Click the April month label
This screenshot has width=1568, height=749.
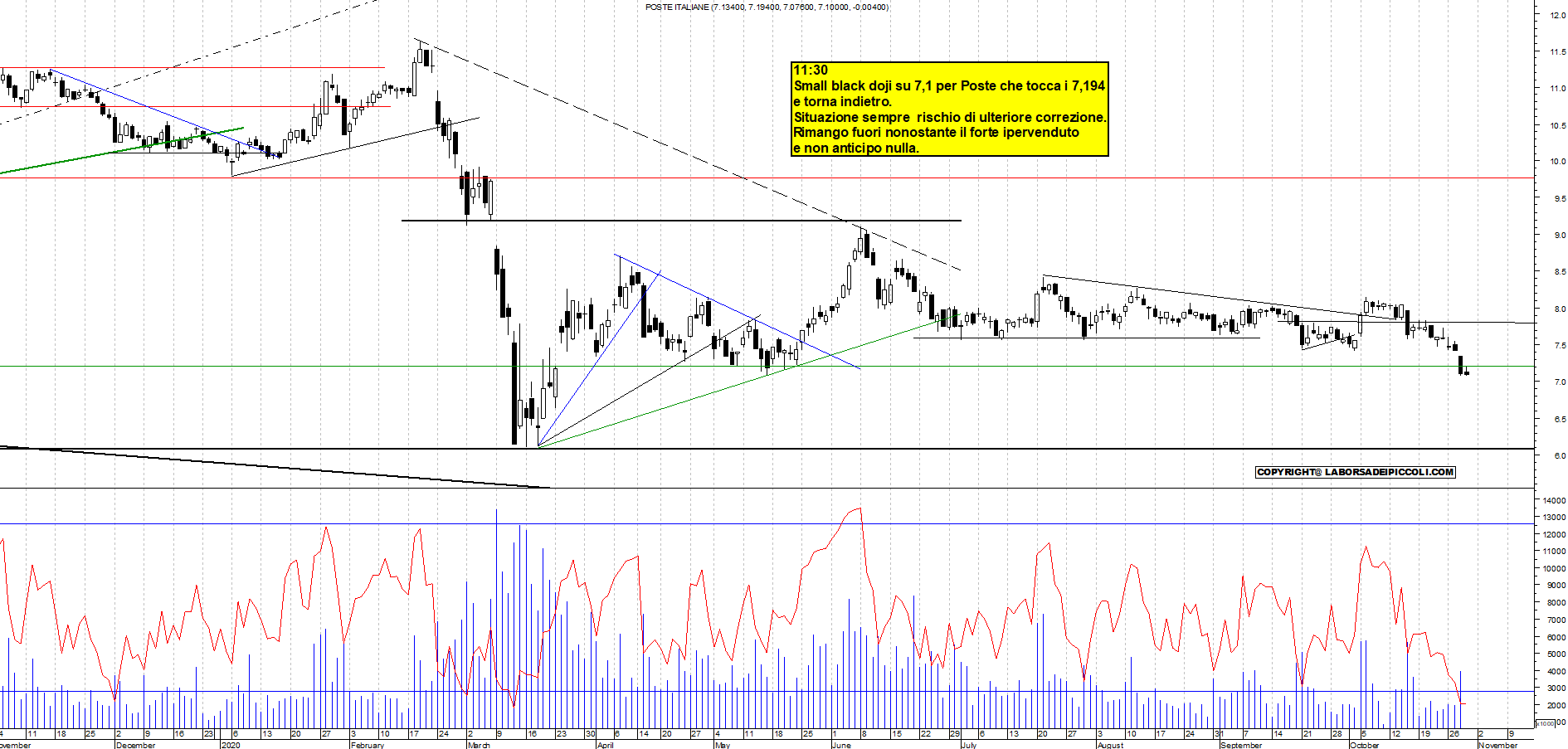tap(606, 745)
